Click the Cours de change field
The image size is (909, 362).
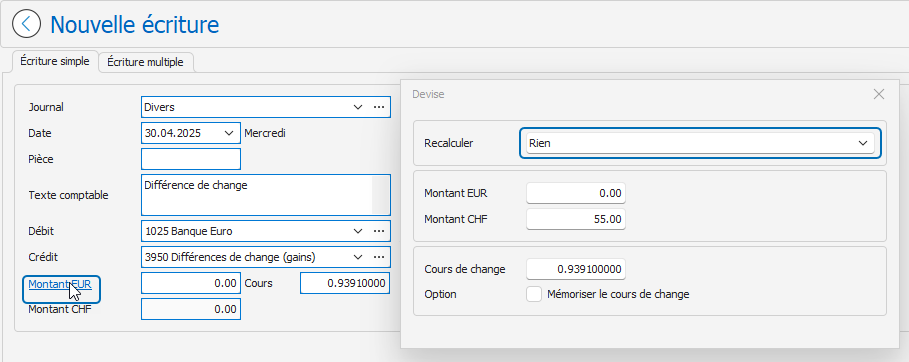click(576, 269)
